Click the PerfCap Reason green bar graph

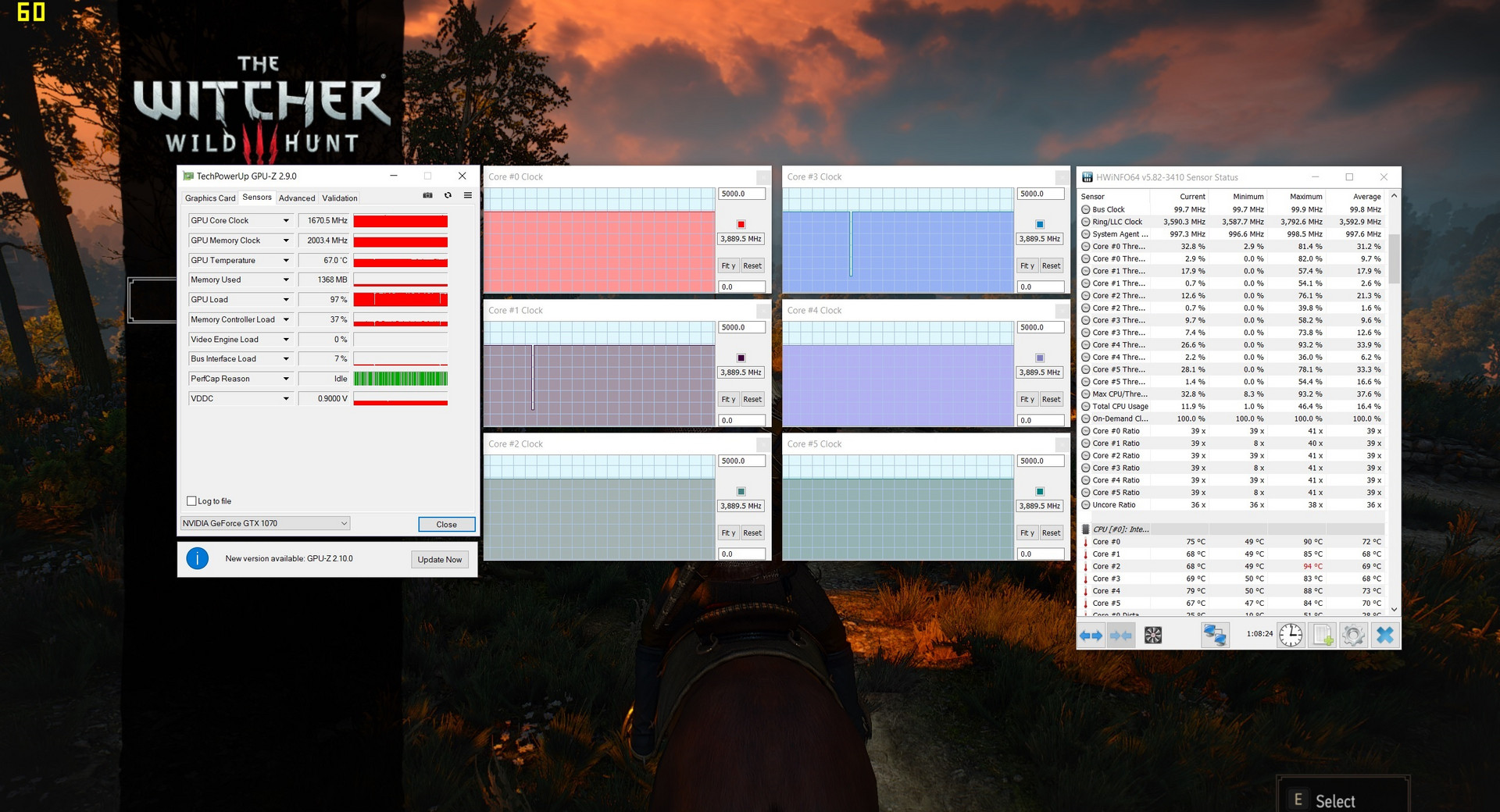click(401, 379)
